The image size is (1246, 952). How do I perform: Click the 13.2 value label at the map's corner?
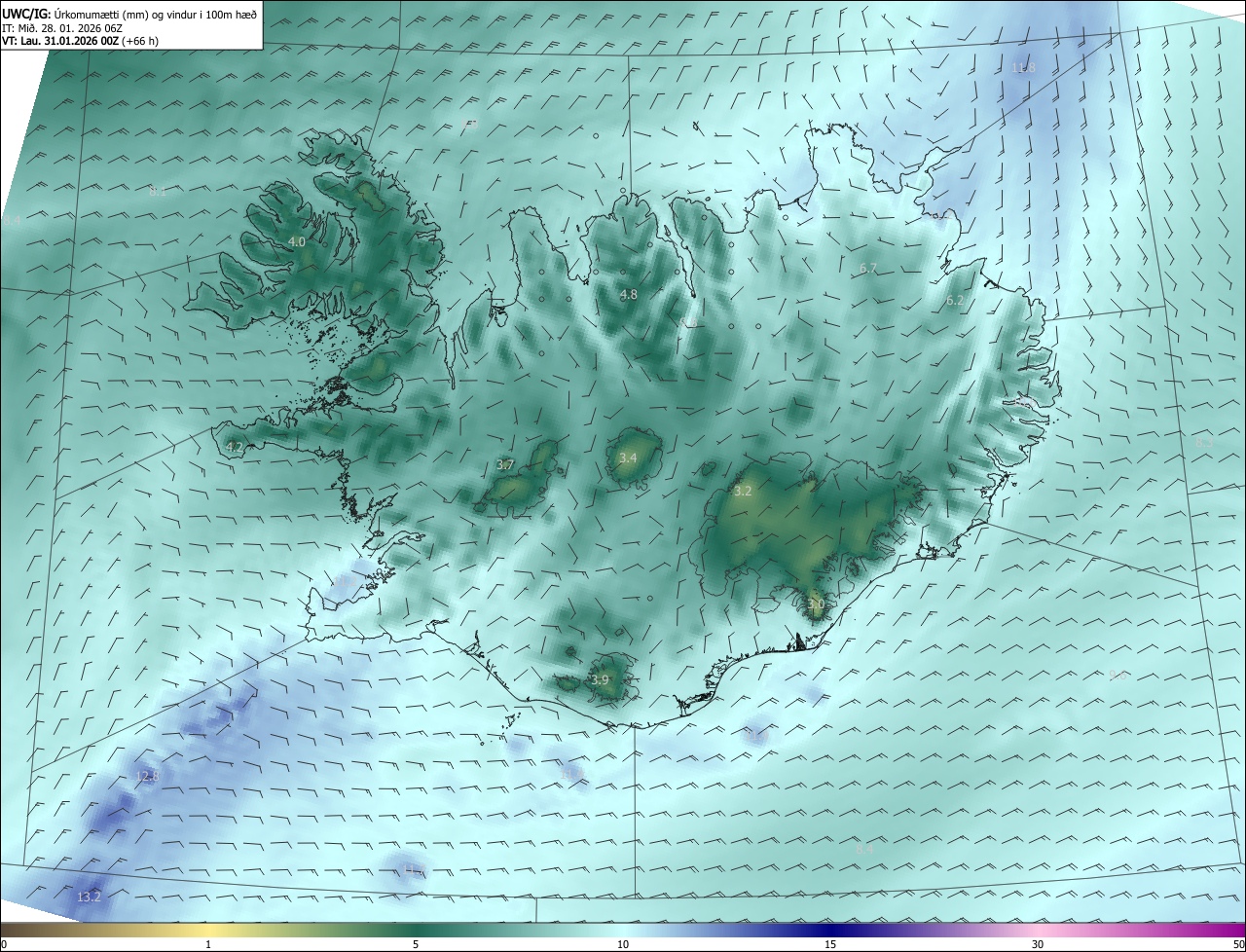(x=89, y=897)
